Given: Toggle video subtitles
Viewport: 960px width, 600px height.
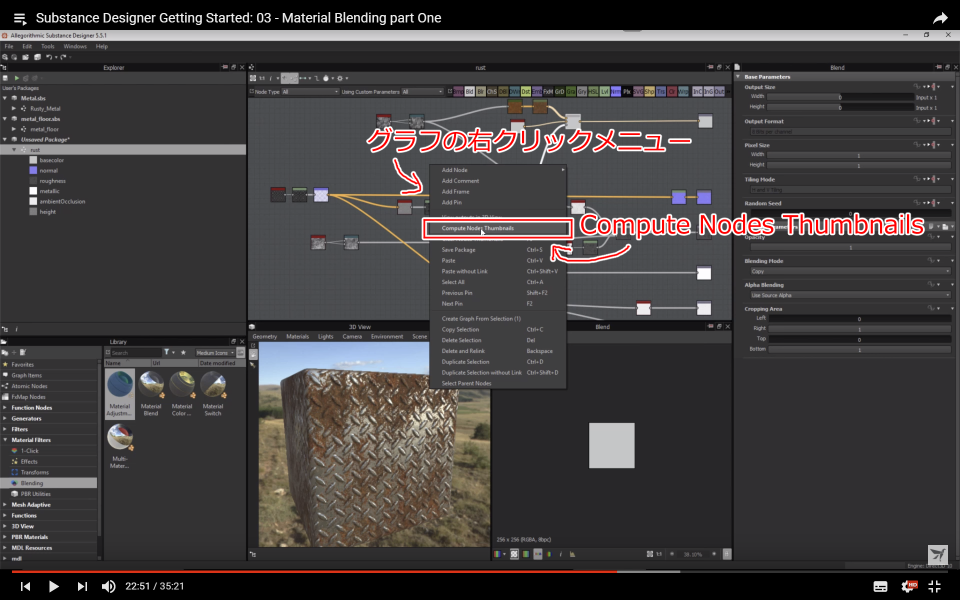Looking at the screenshot, I should (x=880, y=587).
